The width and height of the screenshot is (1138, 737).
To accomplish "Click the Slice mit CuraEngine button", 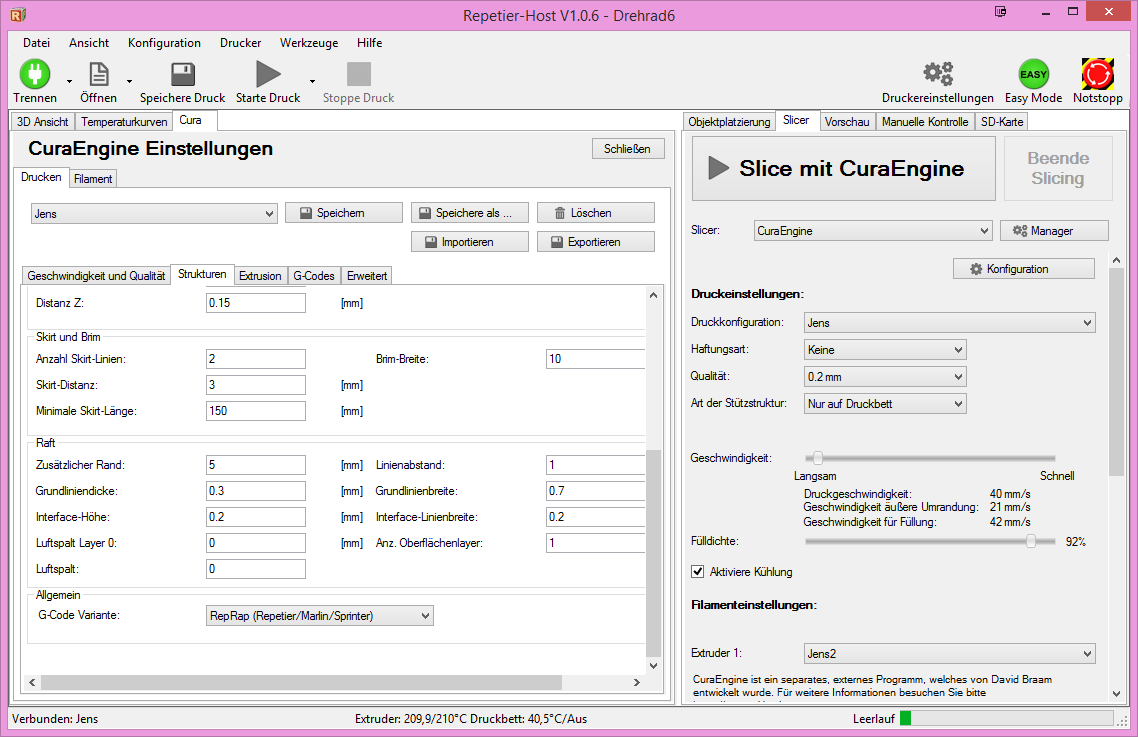I will click(x=843, y=169).
